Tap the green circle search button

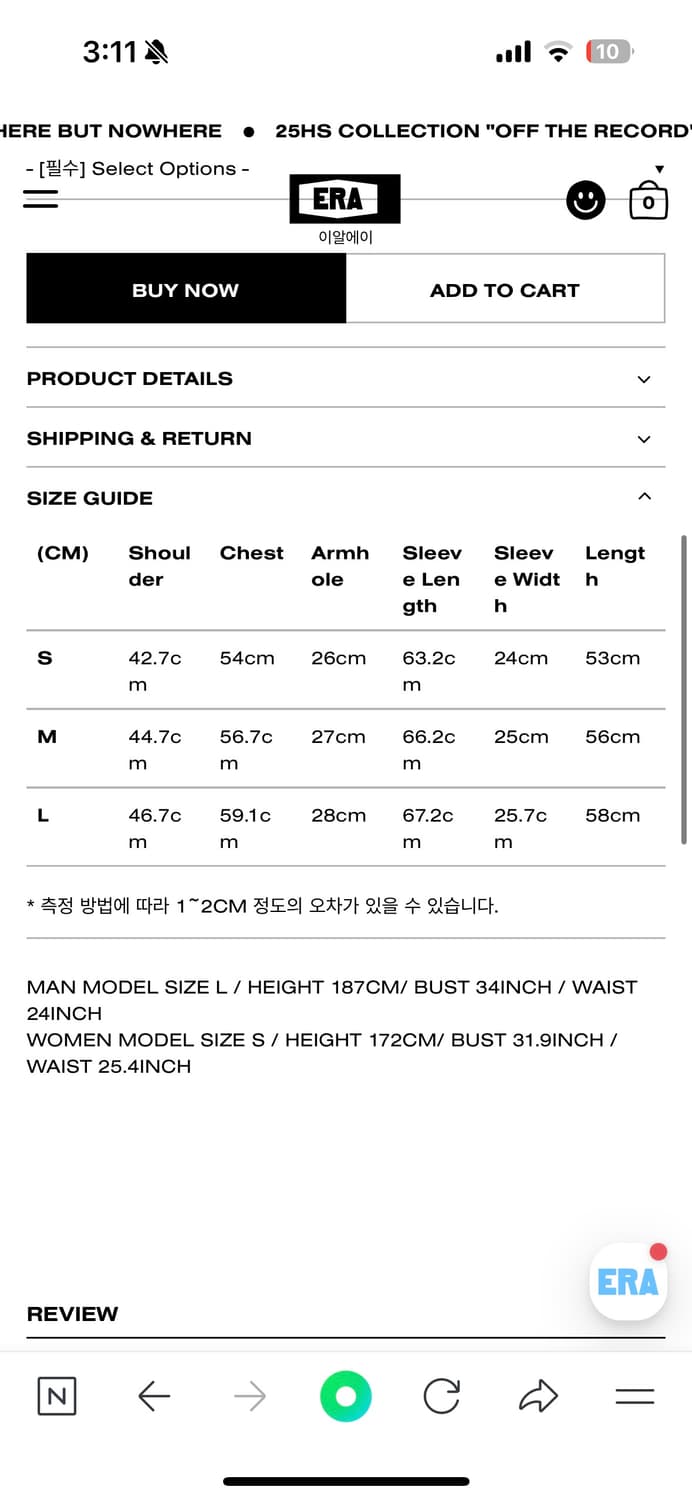coord(346,1396)
